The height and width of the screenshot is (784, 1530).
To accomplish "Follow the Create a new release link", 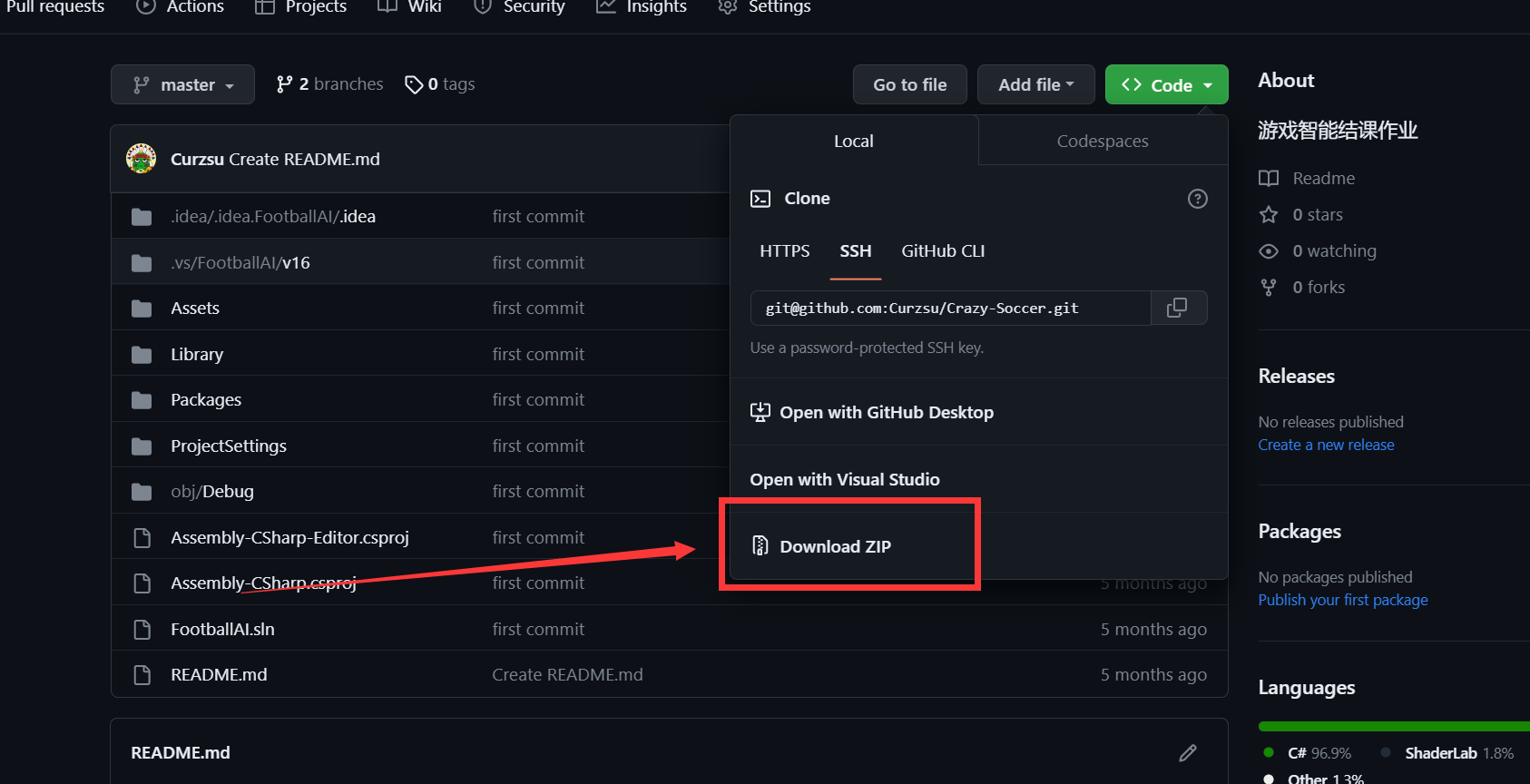I will pos(1326,445).
